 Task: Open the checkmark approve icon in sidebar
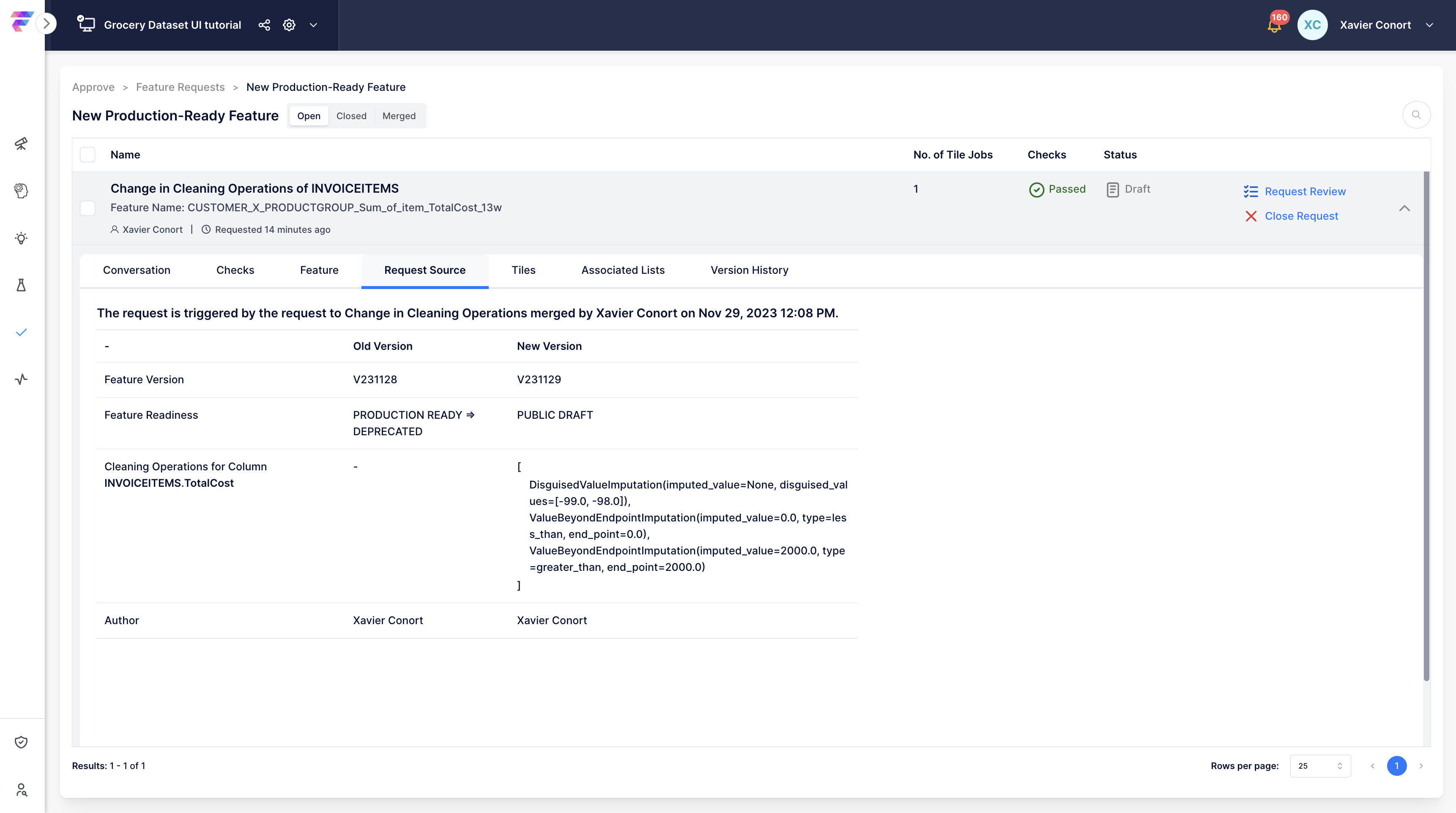[x=21, y=332]
